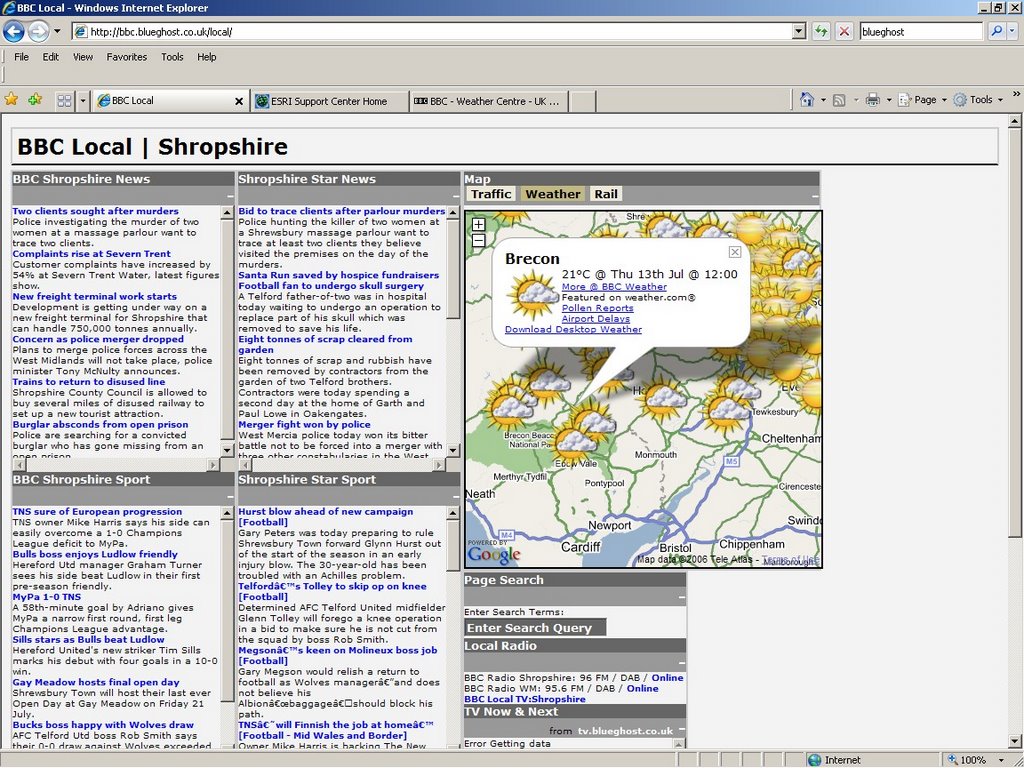
Task: Select the Traffic map tab
Action: pyautogui.click(x=491, y=194)
